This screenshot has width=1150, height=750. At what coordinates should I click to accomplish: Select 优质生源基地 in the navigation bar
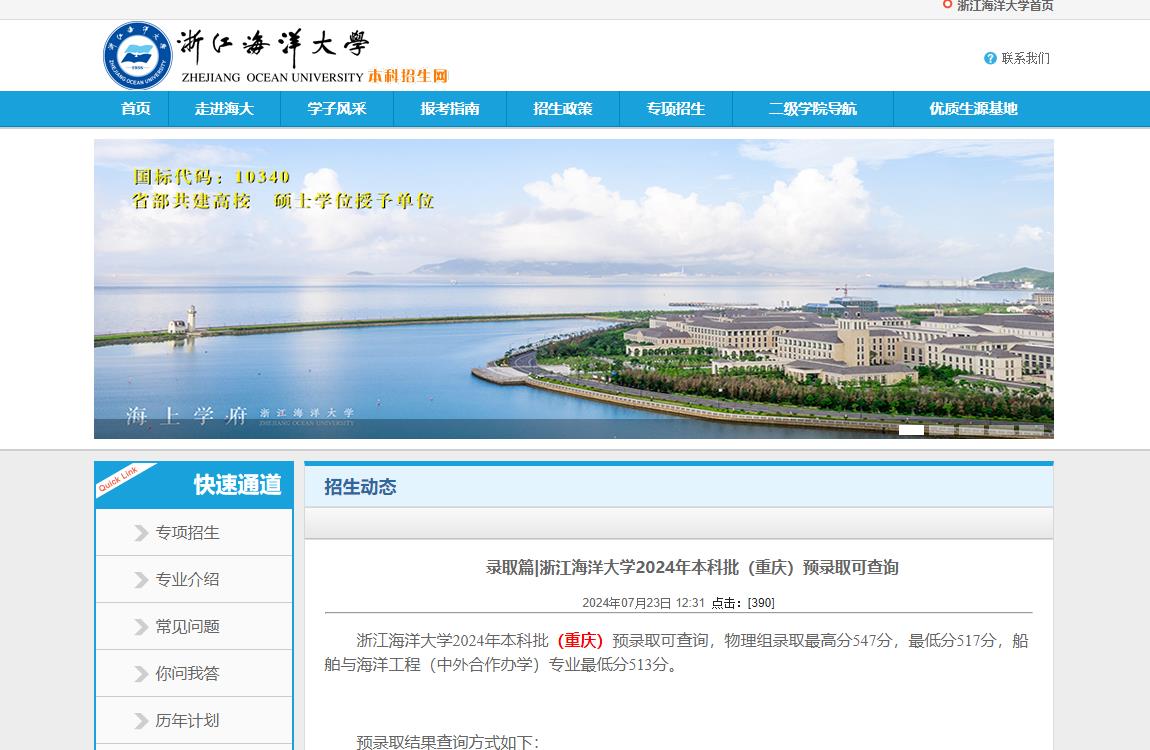[973, 109]
